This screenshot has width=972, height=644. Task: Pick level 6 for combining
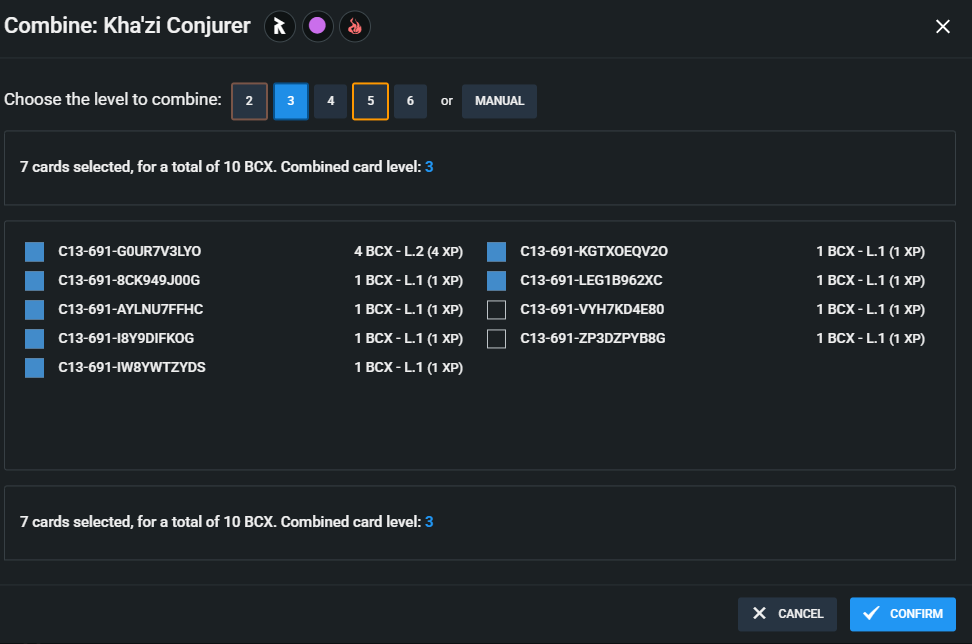[410, 101]
